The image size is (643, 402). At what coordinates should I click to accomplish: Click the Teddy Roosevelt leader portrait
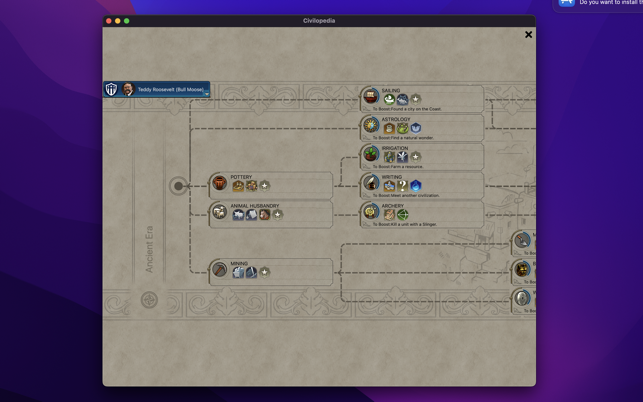point(128,89)
